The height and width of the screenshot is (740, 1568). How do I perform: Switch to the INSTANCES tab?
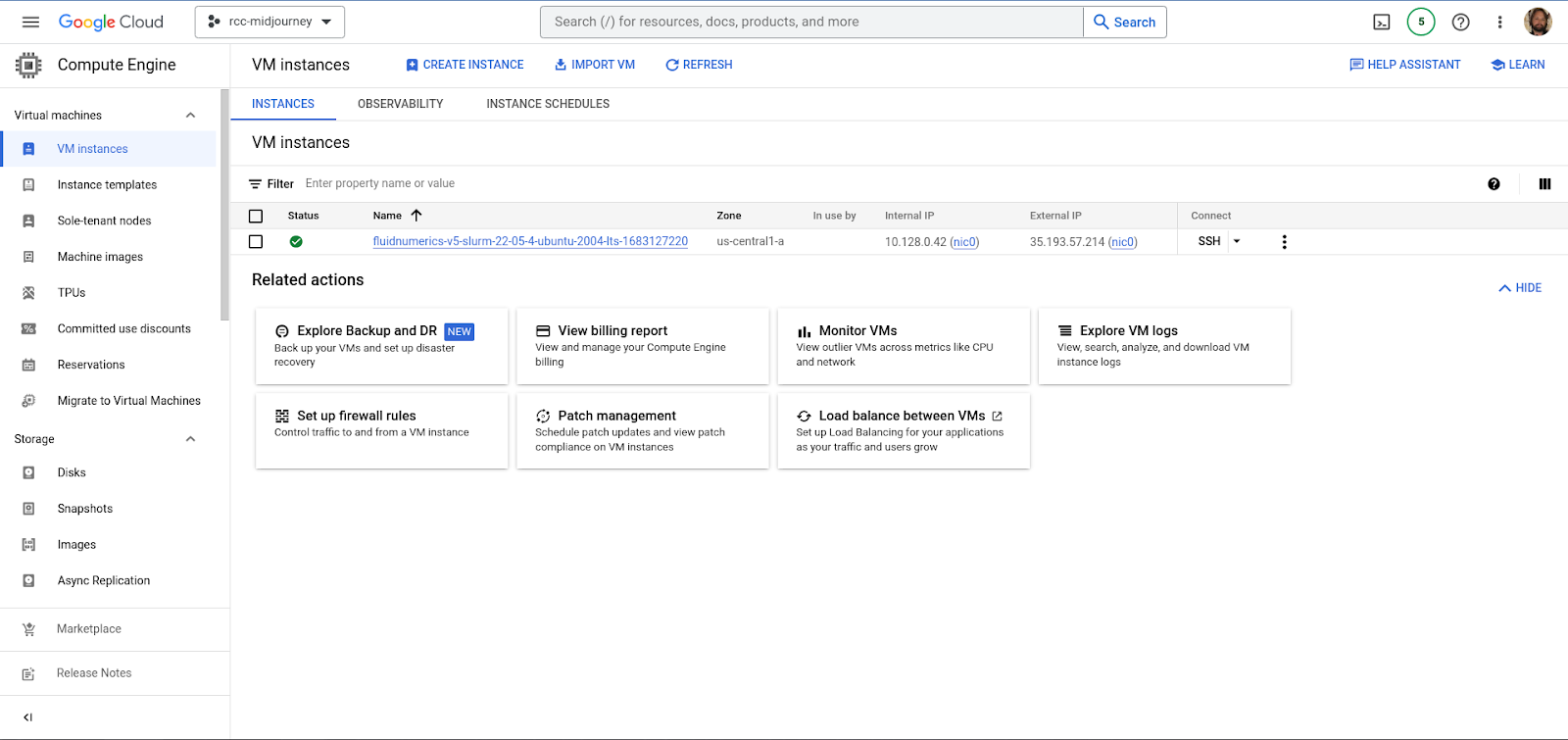(x=283, y=104)
